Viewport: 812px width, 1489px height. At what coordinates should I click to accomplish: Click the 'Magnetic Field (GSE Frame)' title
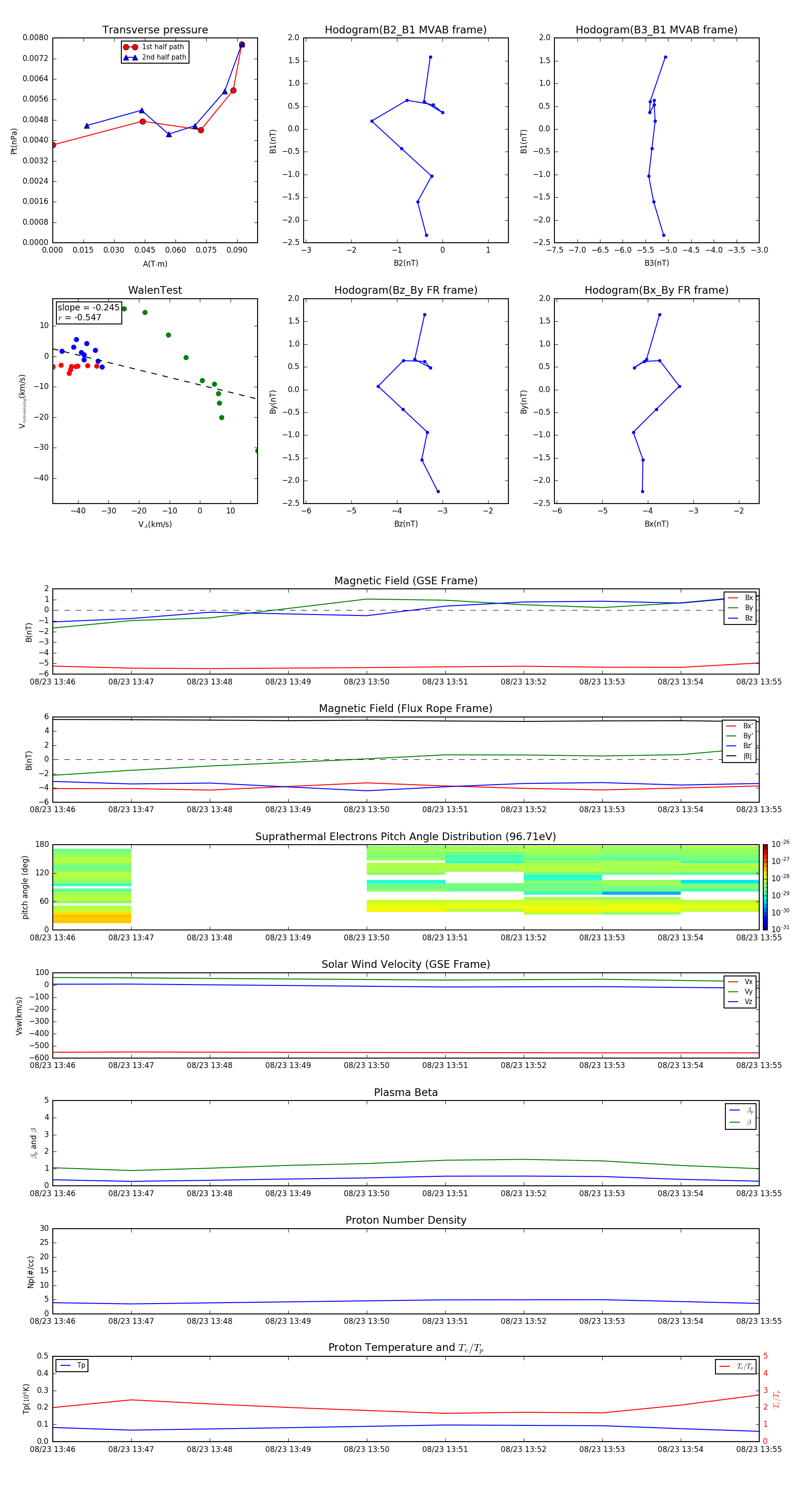406,581
